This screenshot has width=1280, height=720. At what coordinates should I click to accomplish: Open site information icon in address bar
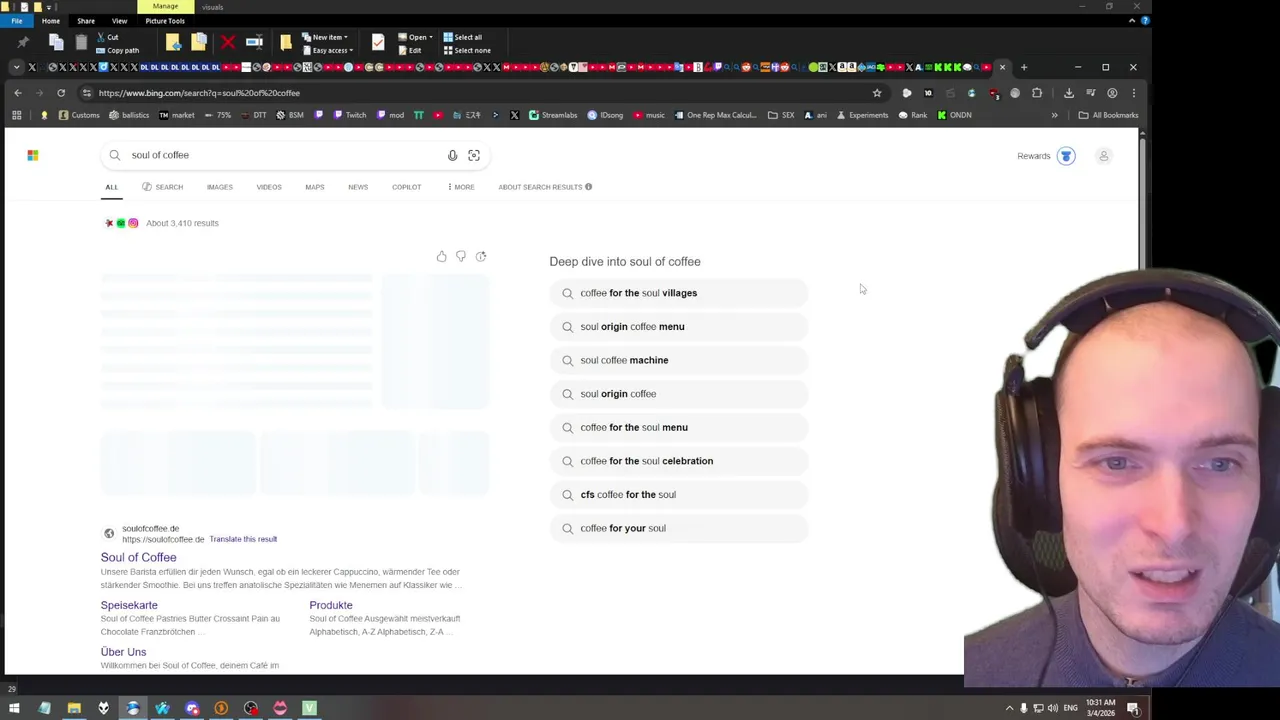pos(87,93)
